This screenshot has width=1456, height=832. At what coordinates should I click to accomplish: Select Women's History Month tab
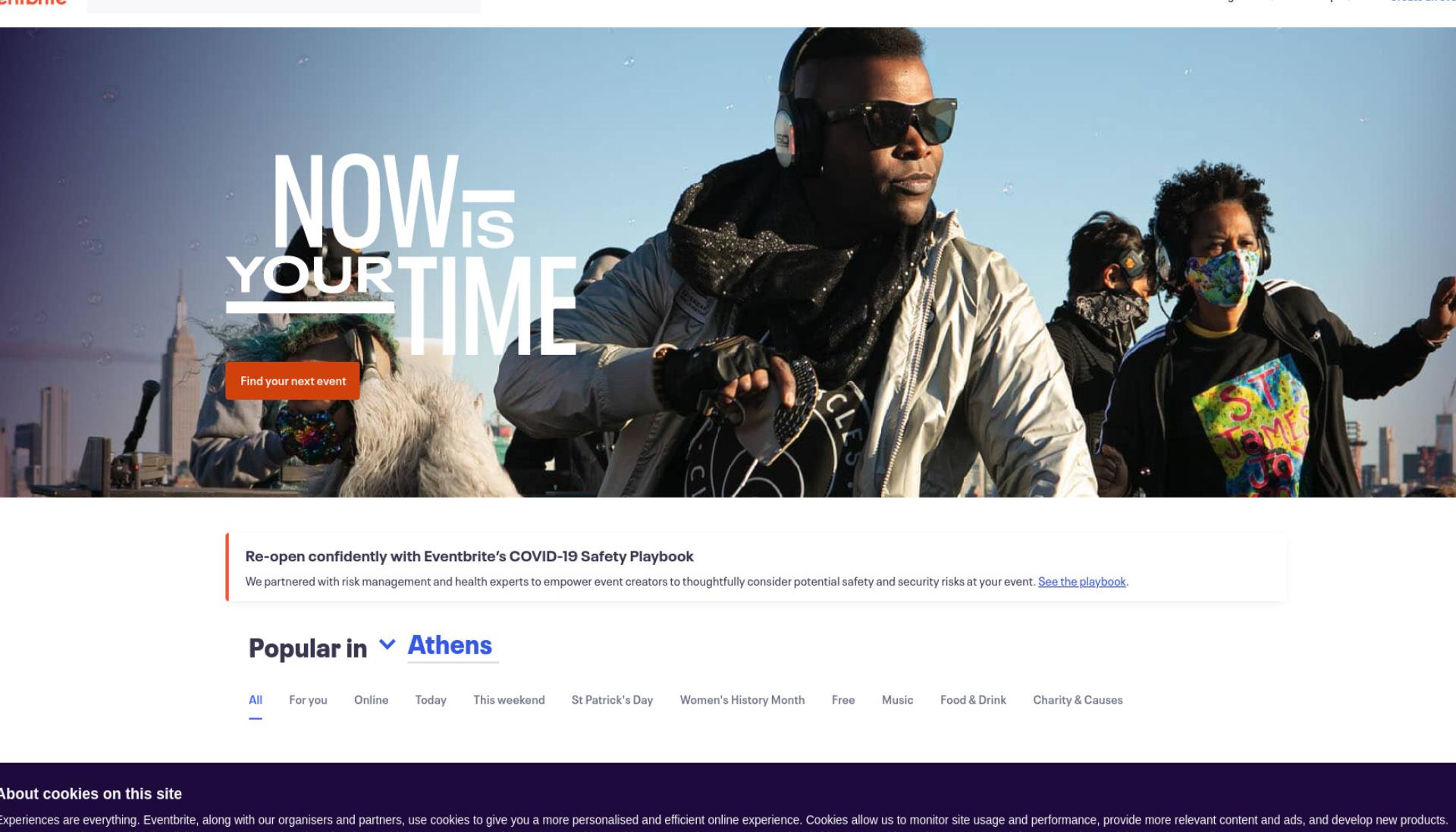click(x=742, y=700)
